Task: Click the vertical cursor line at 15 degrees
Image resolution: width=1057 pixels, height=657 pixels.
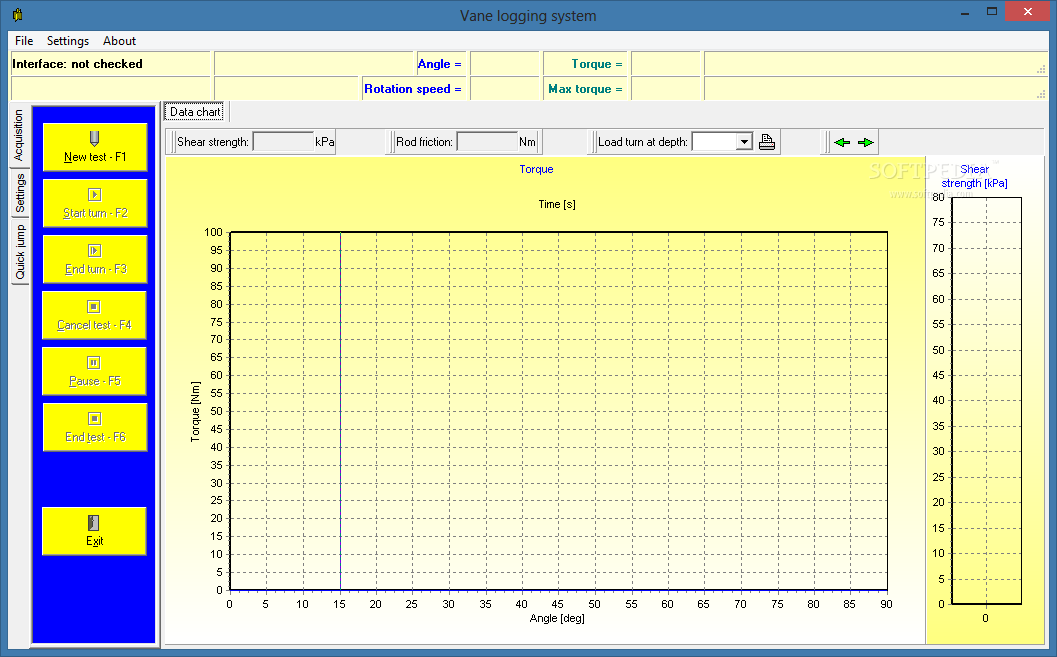Action: click(340, 411)
